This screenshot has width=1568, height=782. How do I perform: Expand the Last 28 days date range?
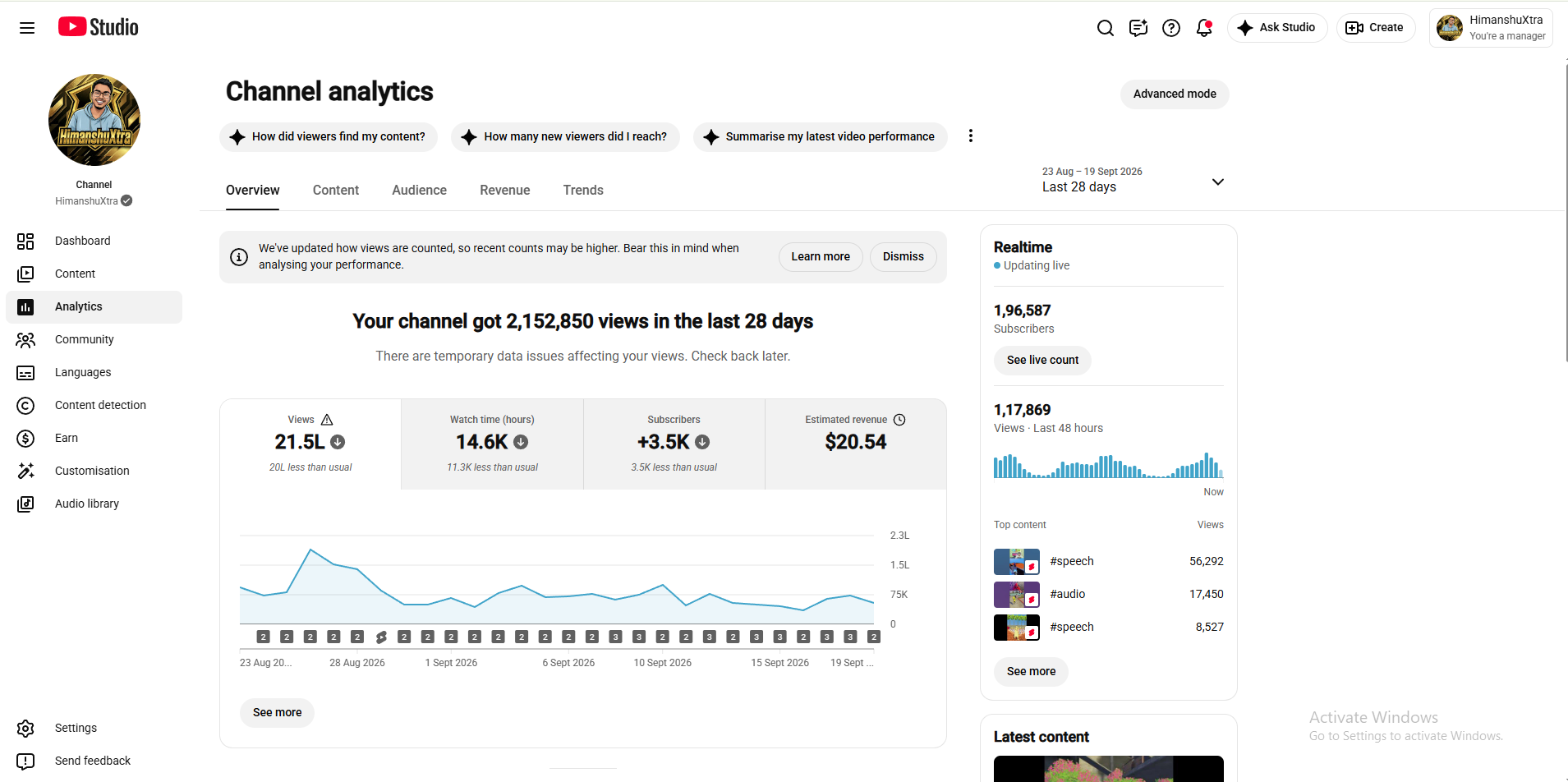[x=1133, y=180]
